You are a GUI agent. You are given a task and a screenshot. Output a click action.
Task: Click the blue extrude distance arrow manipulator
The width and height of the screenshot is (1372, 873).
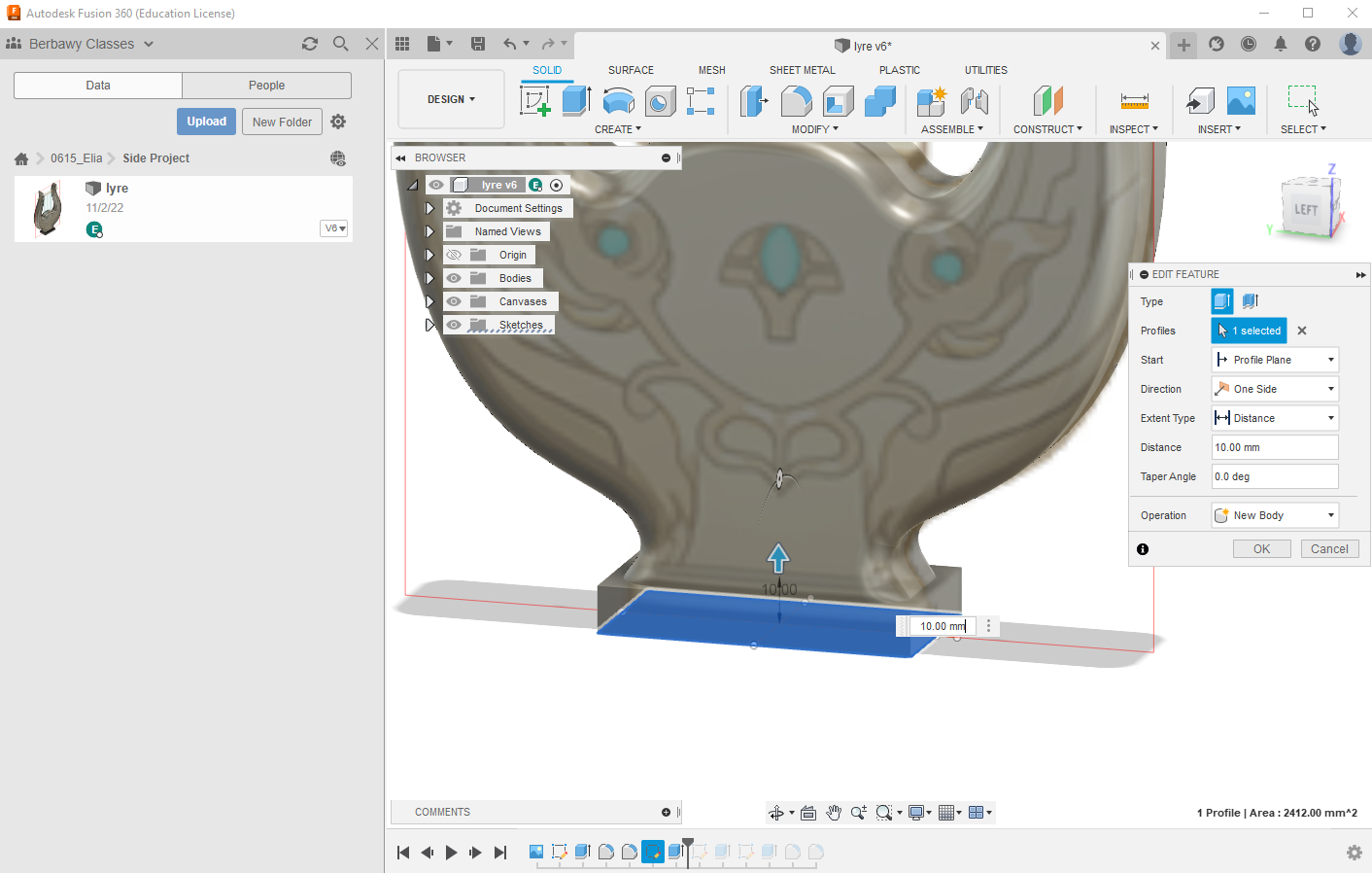coord(778,557)
